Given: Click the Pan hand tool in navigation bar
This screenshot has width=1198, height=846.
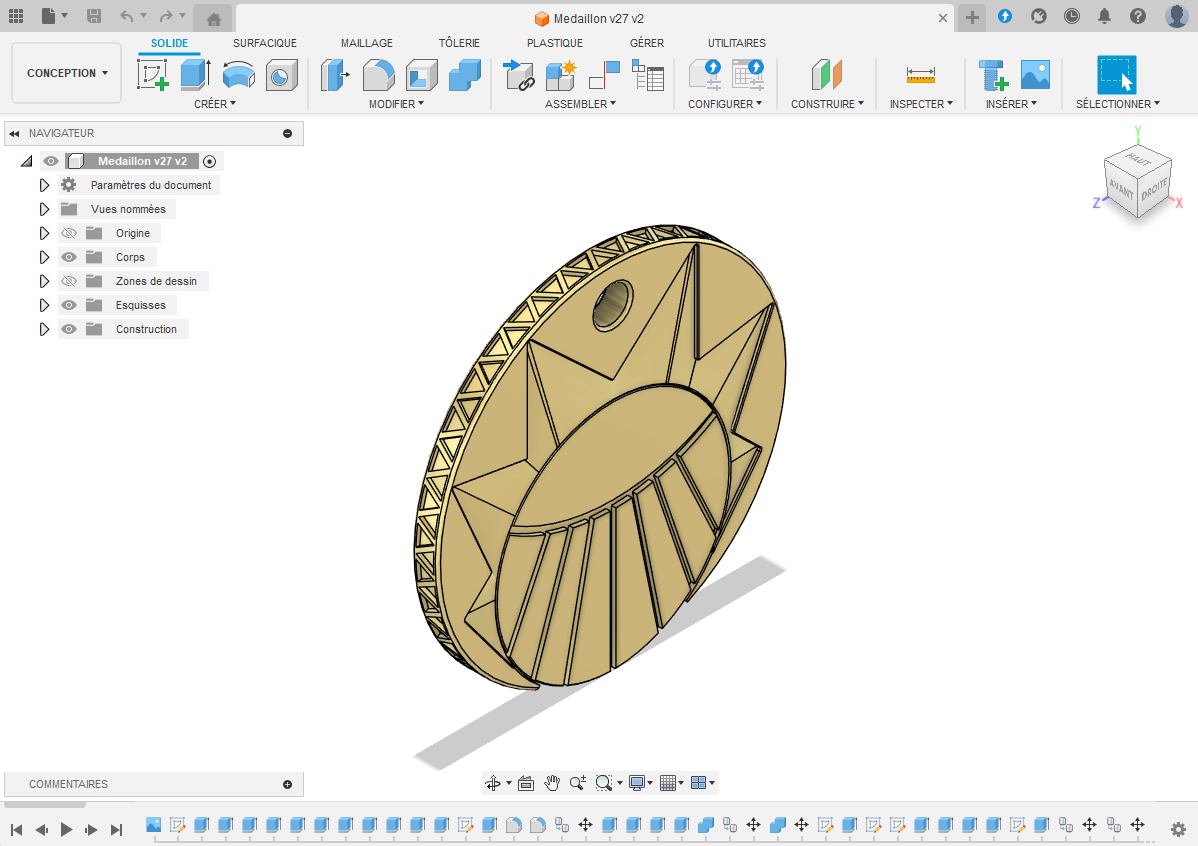Looking at the screenshot, I should 551,783.
